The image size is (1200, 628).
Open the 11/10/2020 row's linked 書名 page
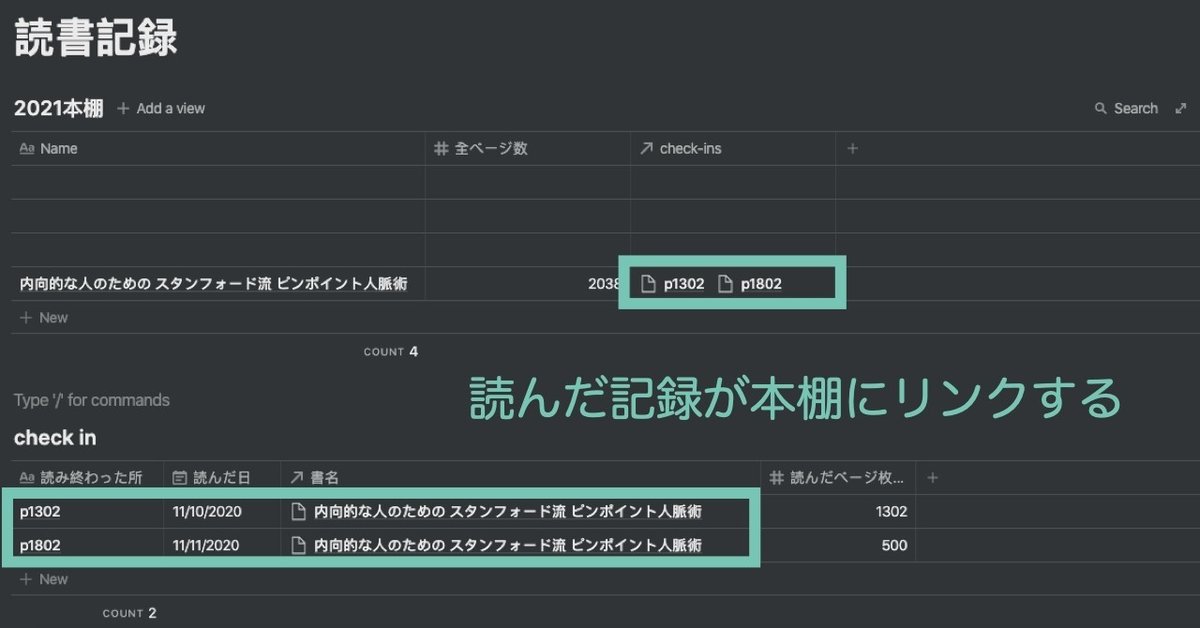point(497,512)
